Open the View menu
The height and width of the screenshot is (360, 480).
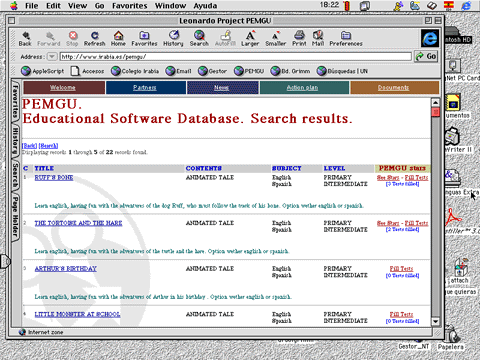[78, 6]
